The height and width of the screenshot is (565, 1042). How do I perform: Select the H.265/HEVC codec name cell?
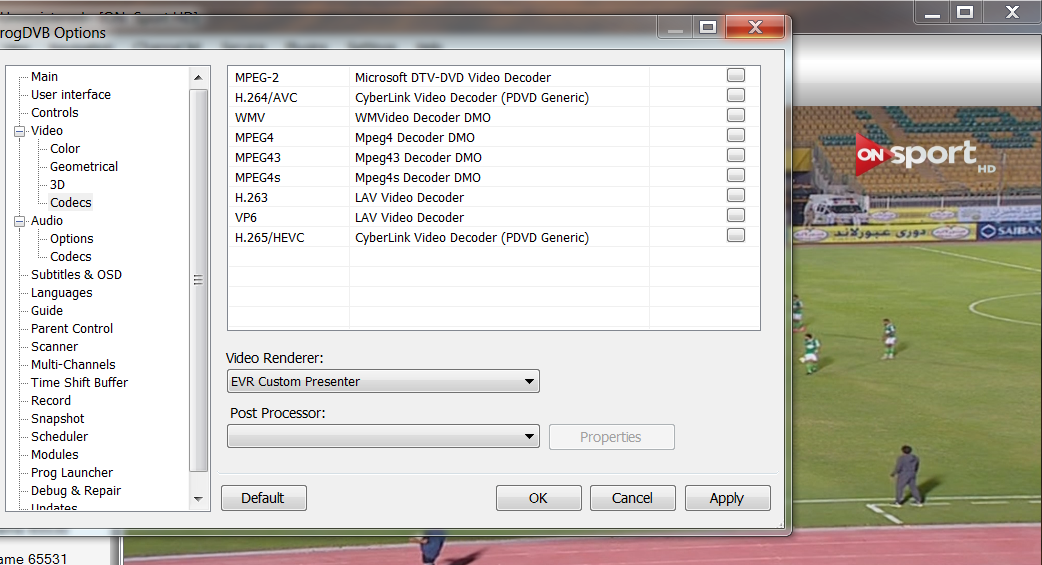coord(289,237)
